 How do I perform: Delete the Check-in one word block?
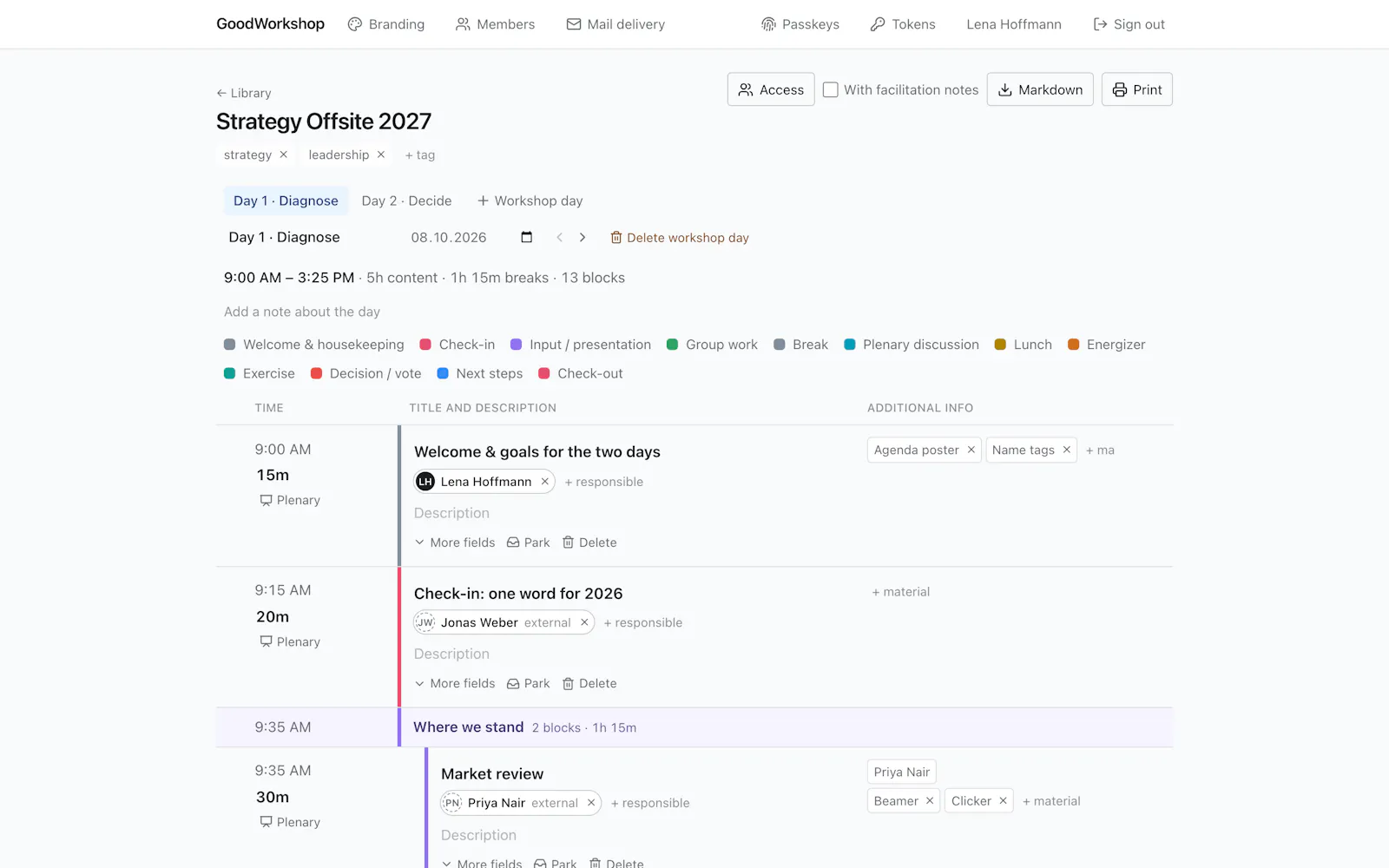(589, 683)
